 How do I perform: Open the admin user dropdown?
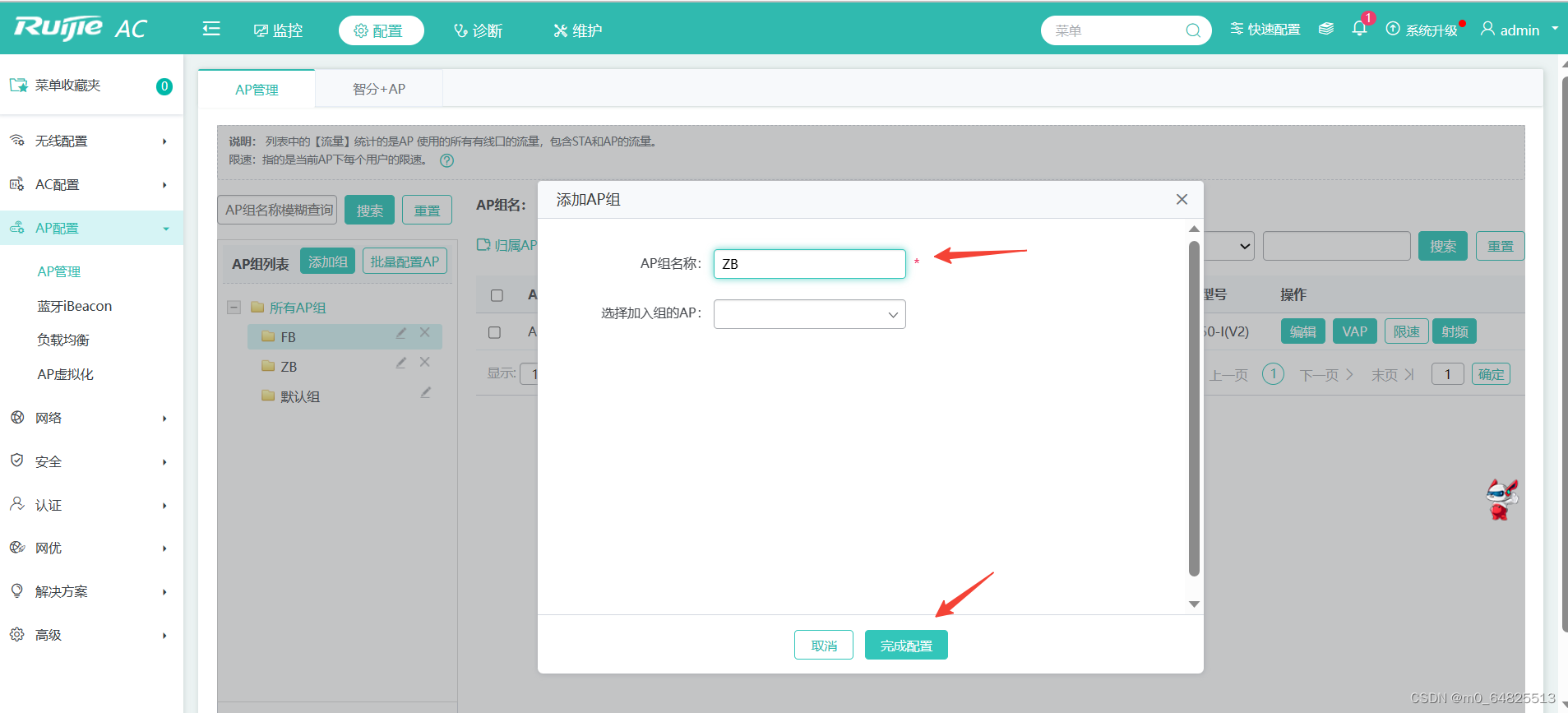coord(1519,30)
